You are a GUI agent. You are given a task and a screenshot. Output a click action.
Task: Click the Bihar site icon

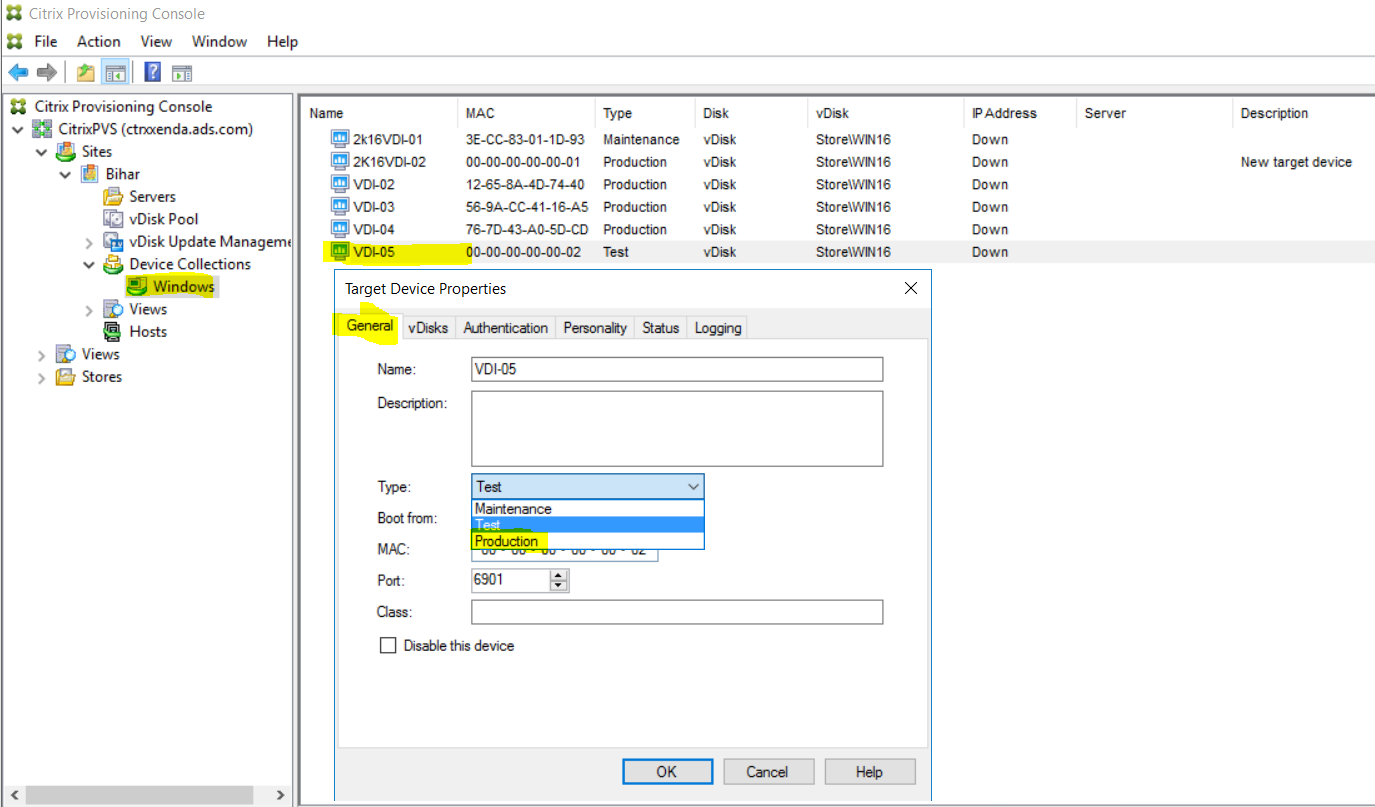[x=90, y=174]
